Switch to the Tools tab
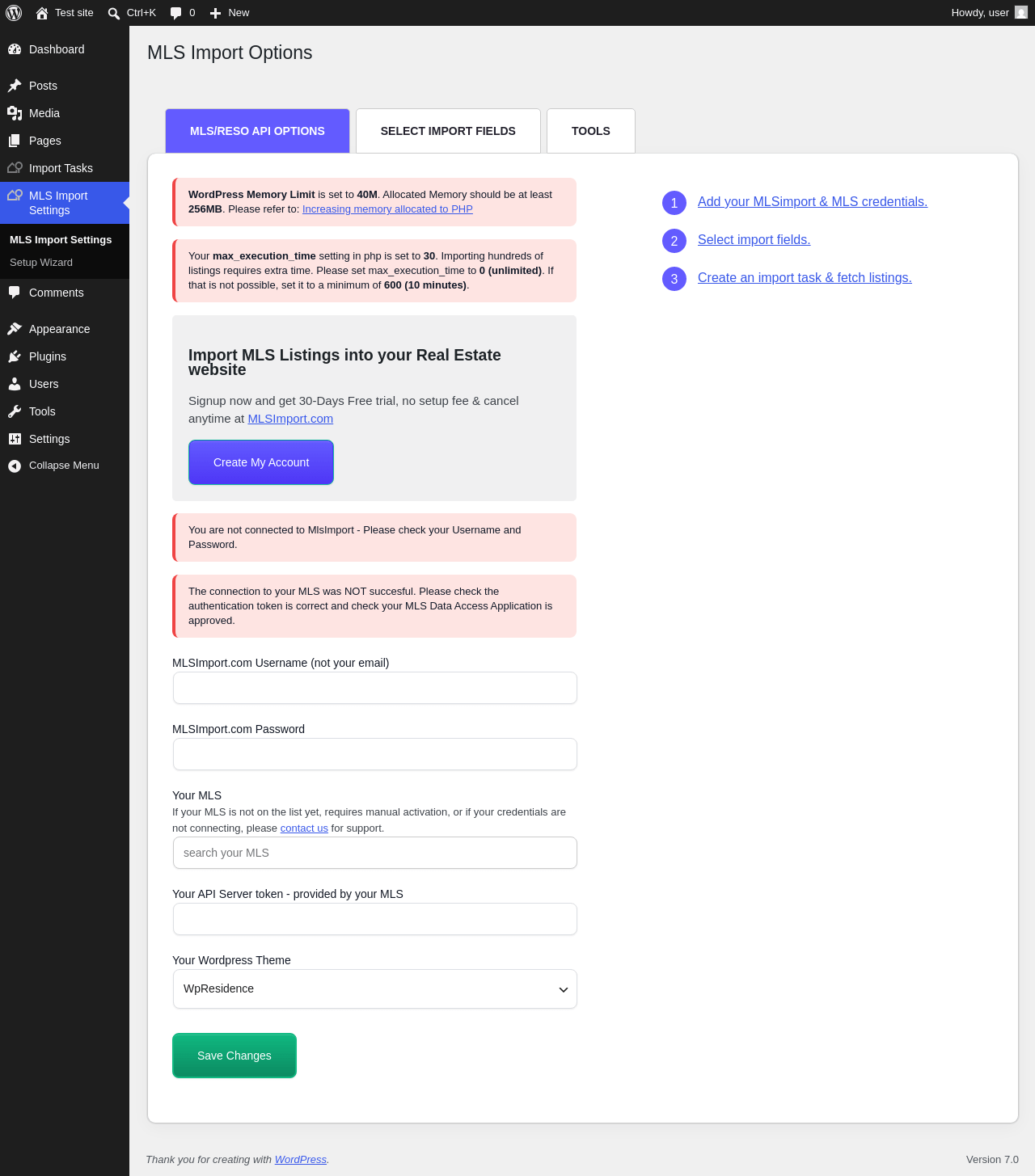 (591, 131)
